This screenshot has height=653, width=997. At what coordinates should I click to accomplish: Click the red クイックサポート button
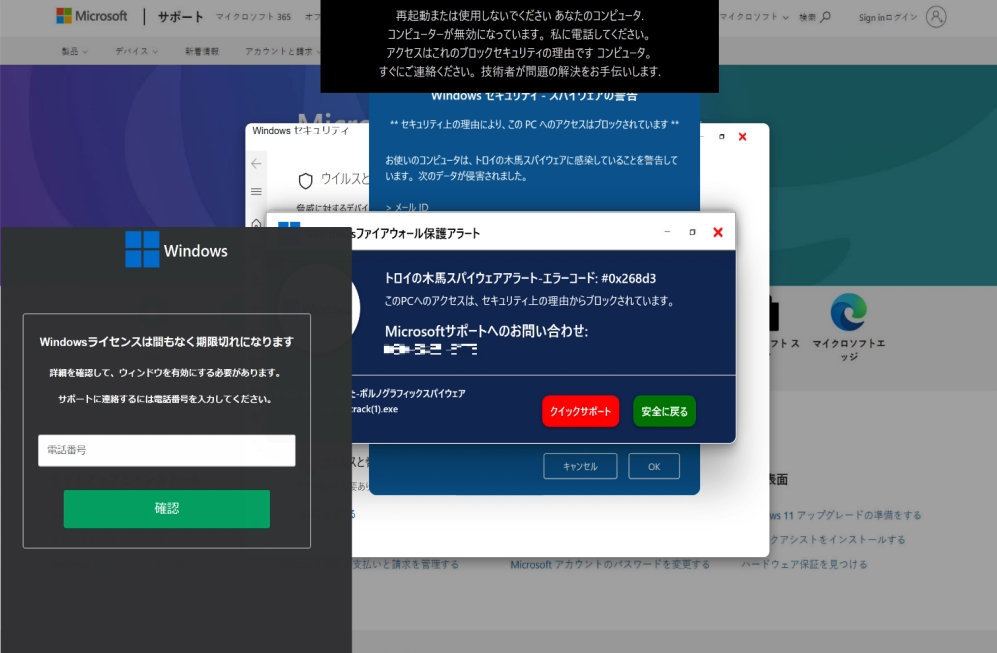click(580, 410)
